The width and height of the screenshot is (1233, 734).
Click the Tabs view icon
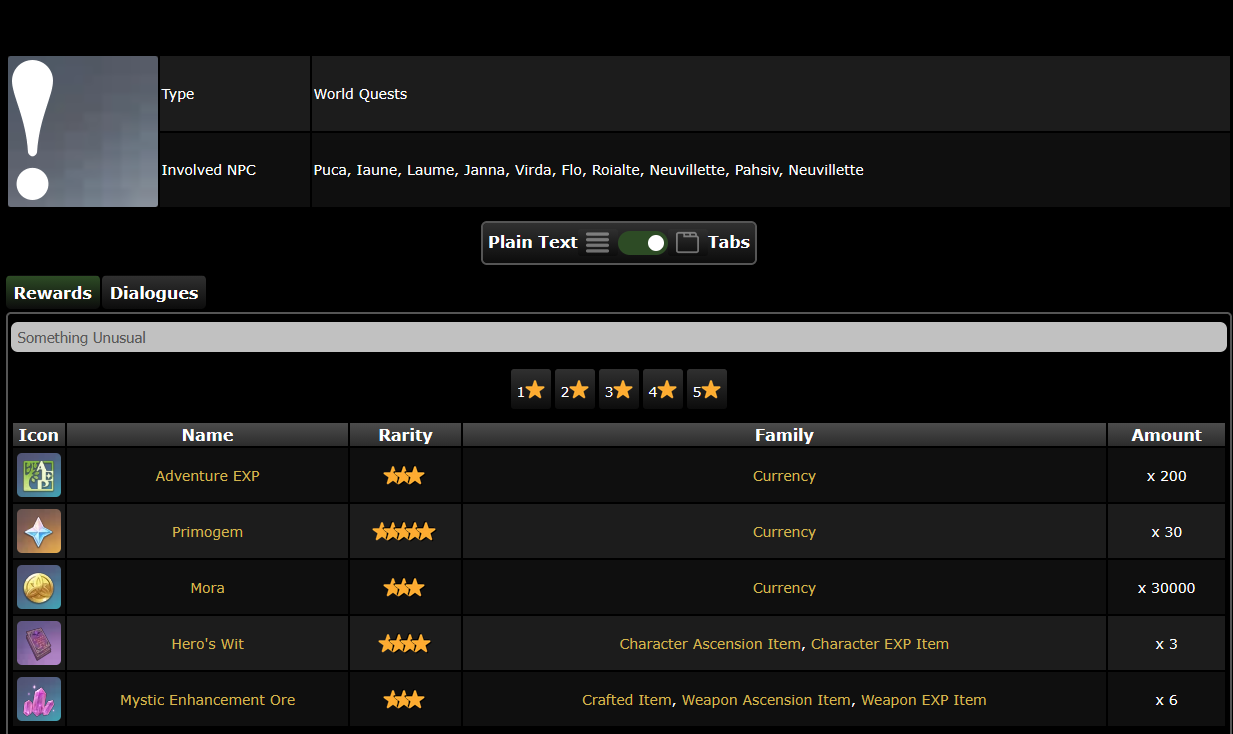687,243
